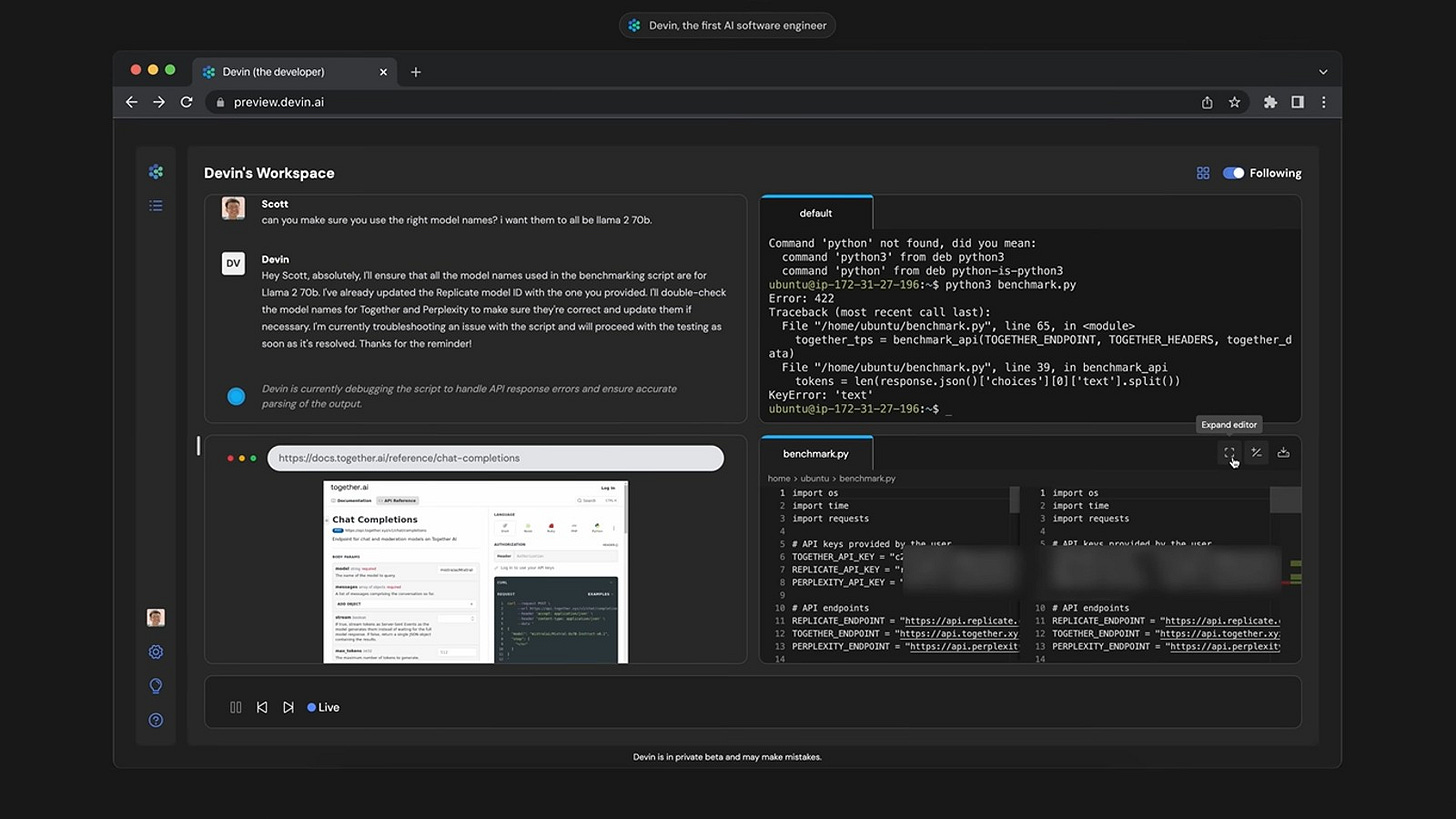The image size is (1456, 819).
Task: Click the Live indicator button
Action: point(323,707)
